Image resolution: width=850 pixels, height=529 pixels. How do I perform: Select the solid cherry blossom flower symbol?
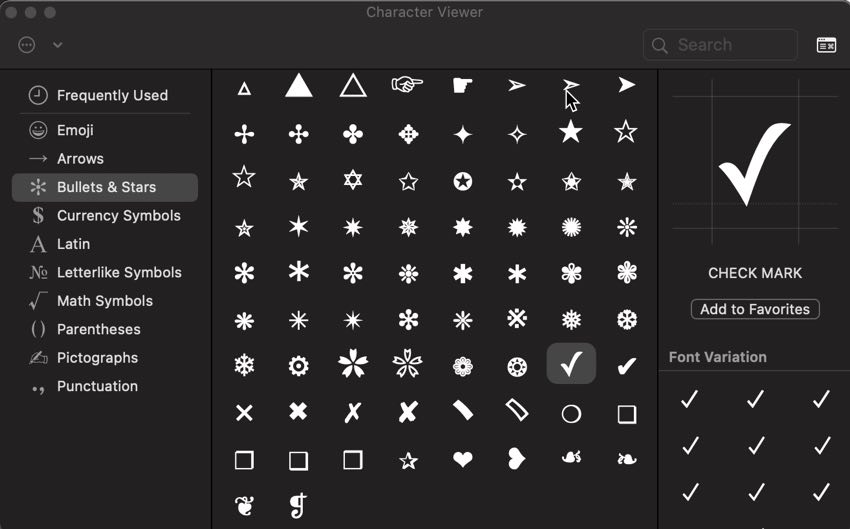[353, 363]
